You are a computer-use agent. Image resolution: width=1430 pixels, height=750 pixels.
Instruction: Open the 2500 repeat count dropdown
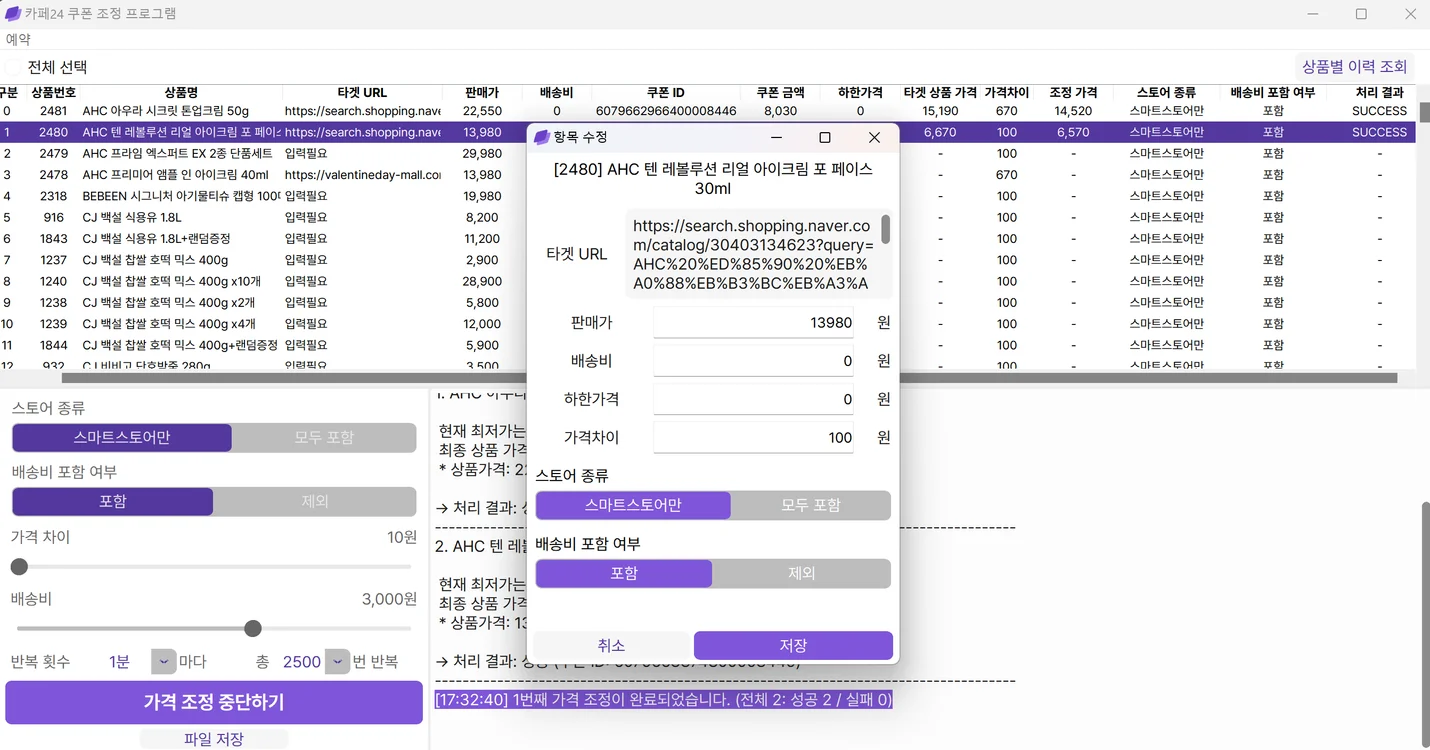click(x=337, y=662)
